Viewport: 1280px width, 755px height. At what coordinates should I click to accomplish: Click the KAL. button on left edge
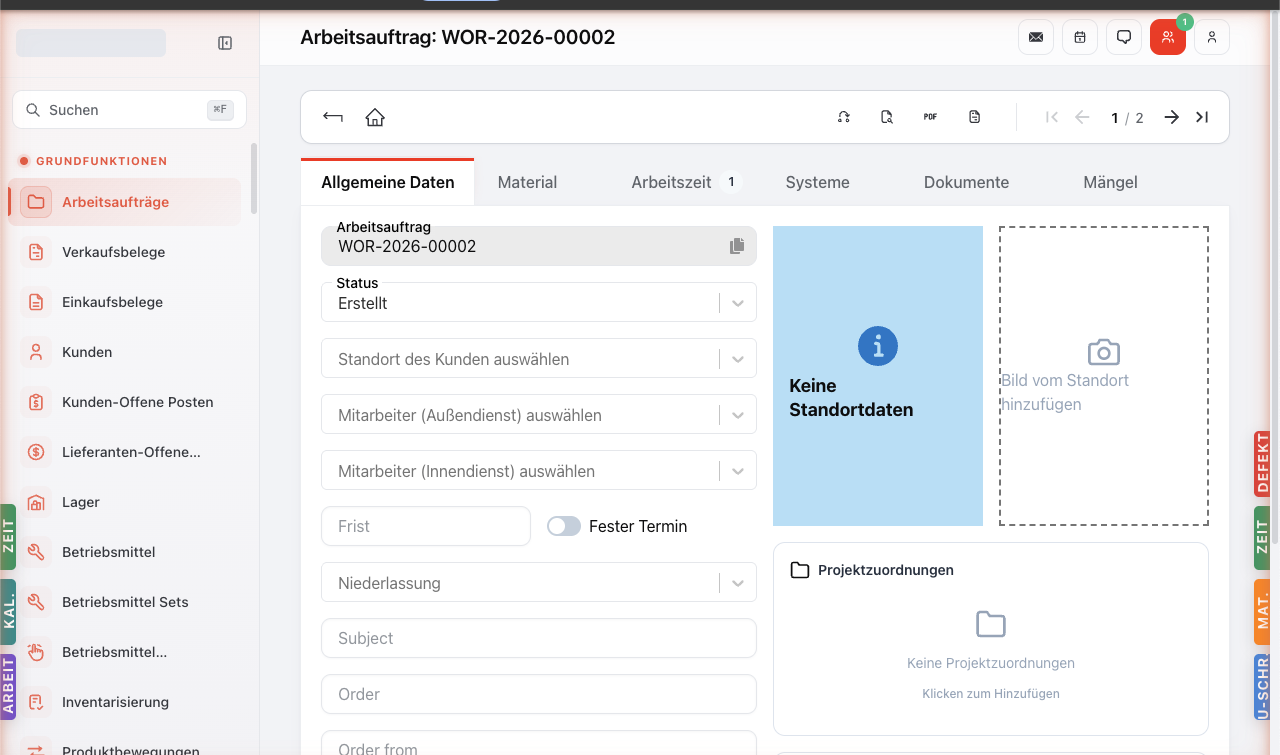coord(8,612)
